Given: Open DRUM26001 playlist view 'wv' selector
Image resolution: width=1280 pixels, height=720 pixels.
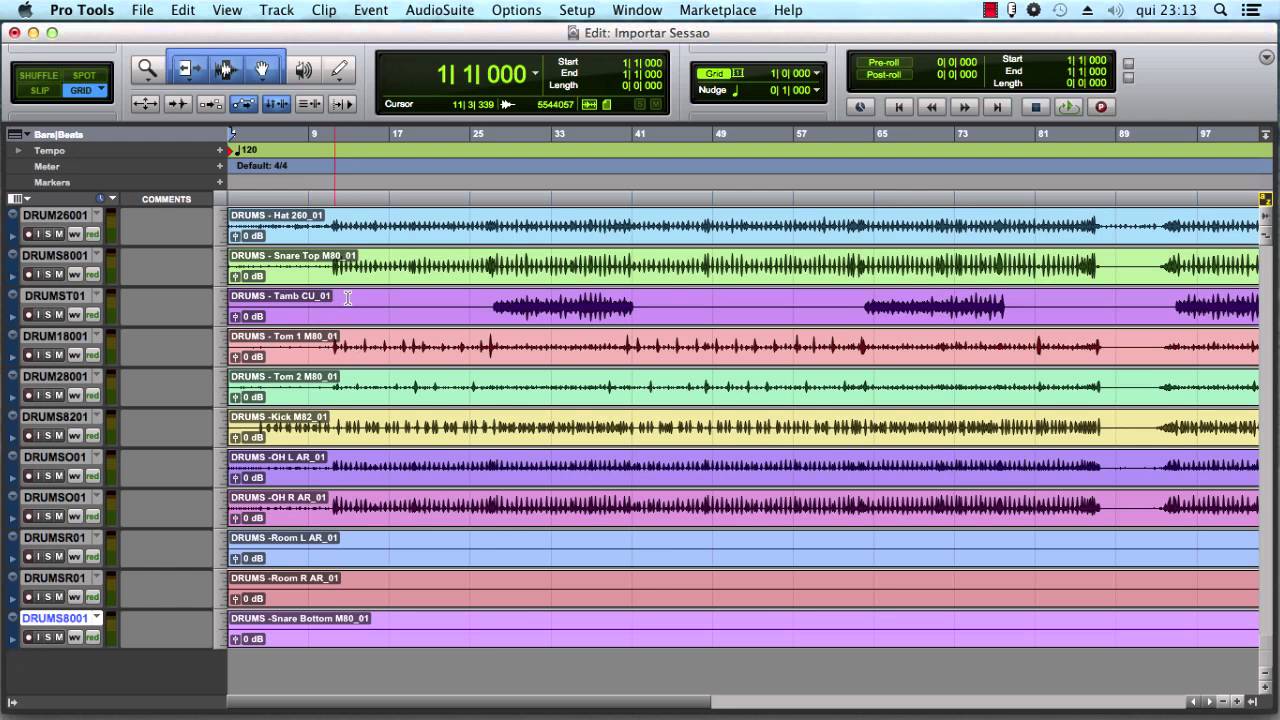Looking at the screenshot, I should tap(75, 234).
